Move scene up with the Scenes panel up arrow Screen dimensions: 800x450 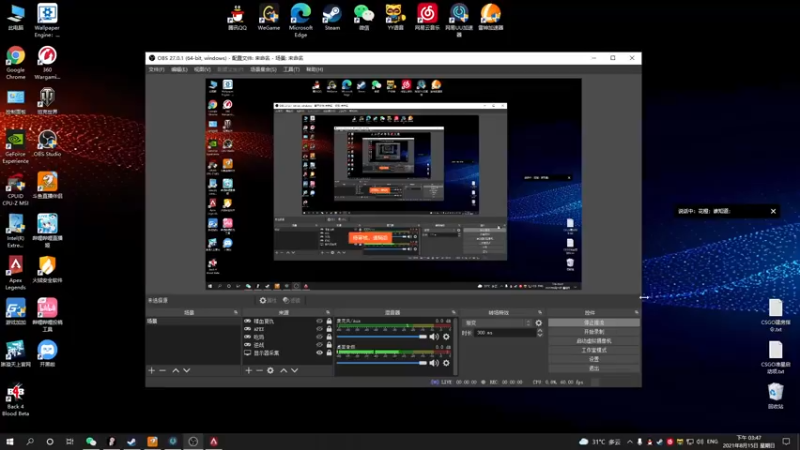(x=176, y=370)
